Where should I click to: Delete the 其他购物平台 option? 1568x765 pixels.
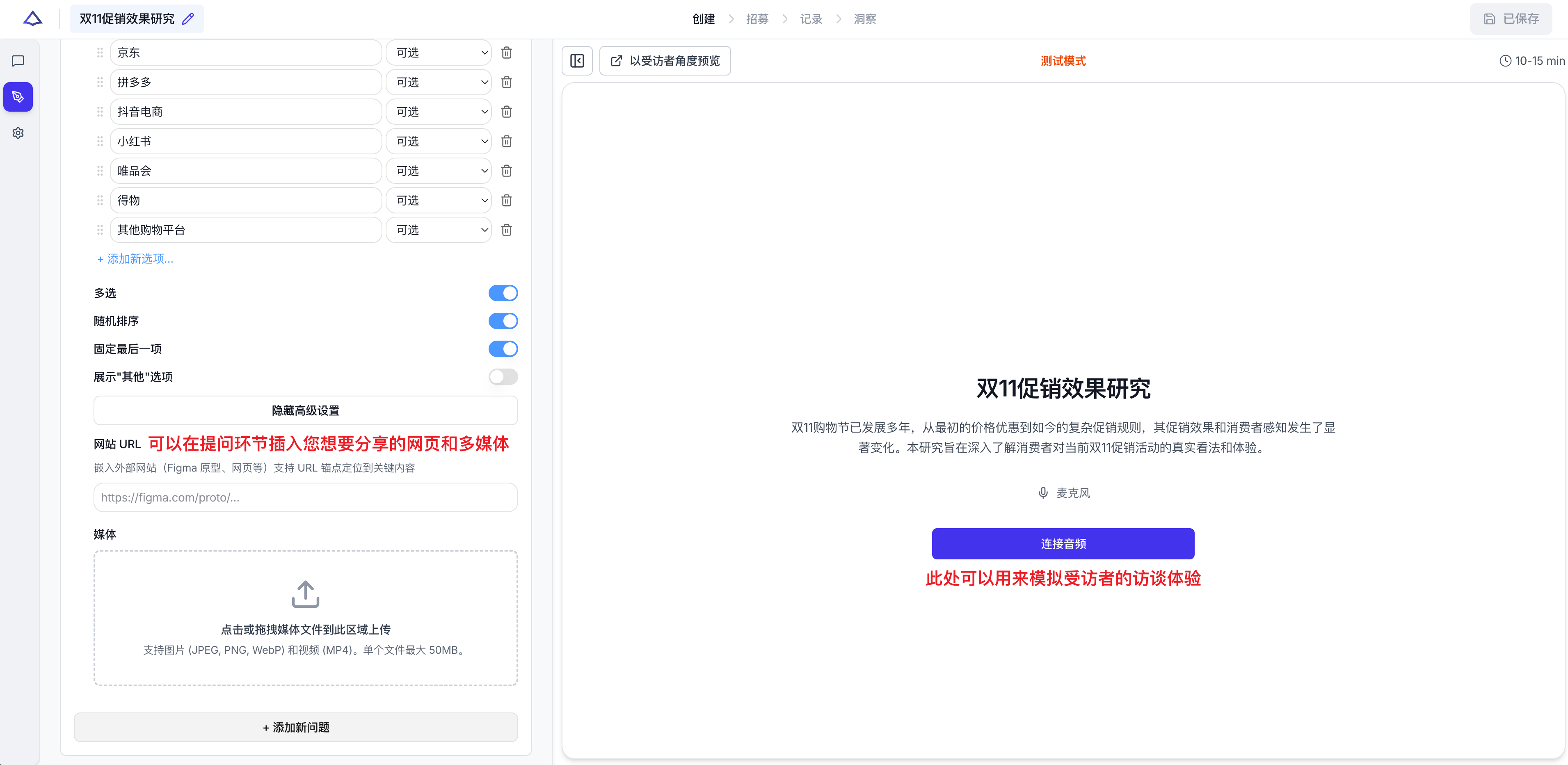coord(506,230)
